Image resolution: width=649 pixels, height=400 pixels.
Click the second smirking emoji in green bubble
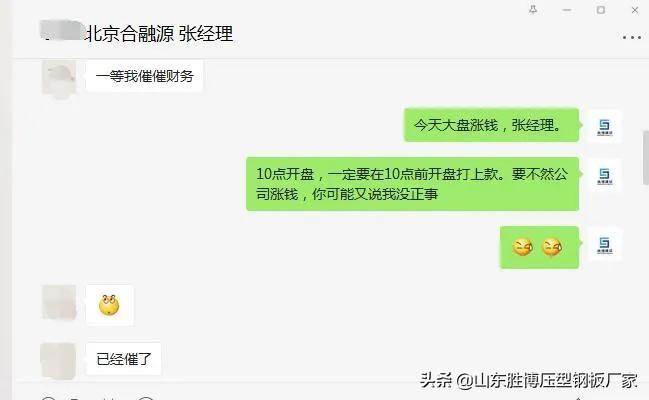pos(552,247)
